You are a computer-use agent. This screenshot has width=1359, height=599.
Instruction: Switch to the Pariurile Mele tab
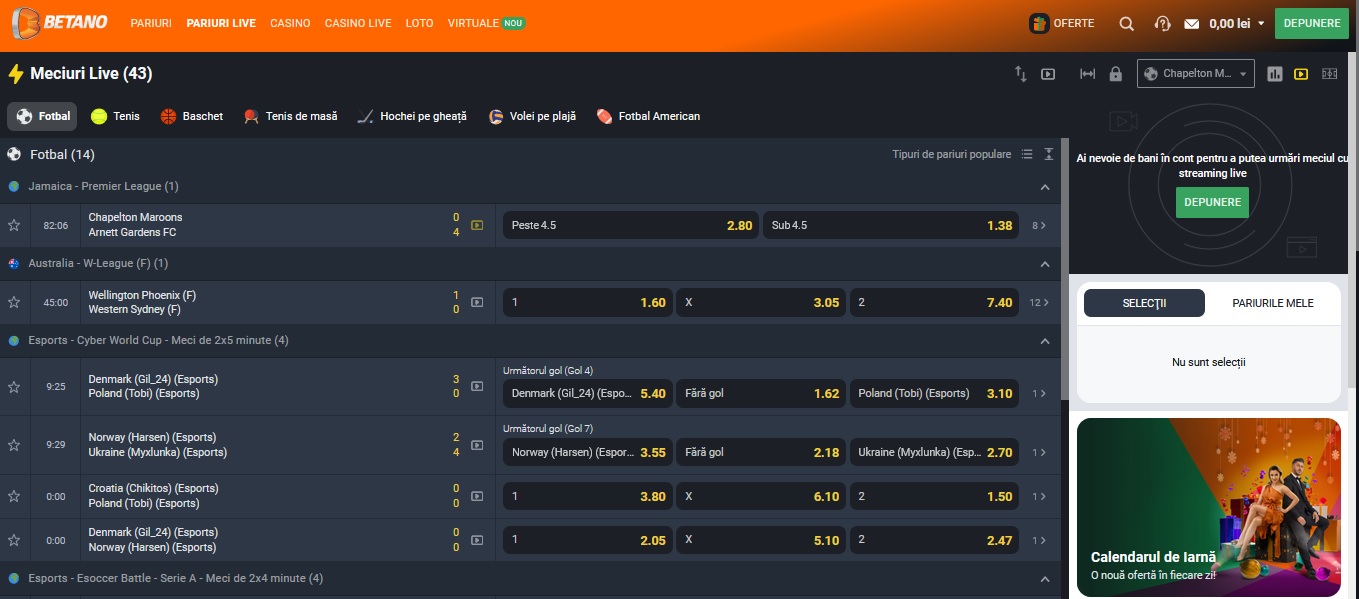(1273, 303)
